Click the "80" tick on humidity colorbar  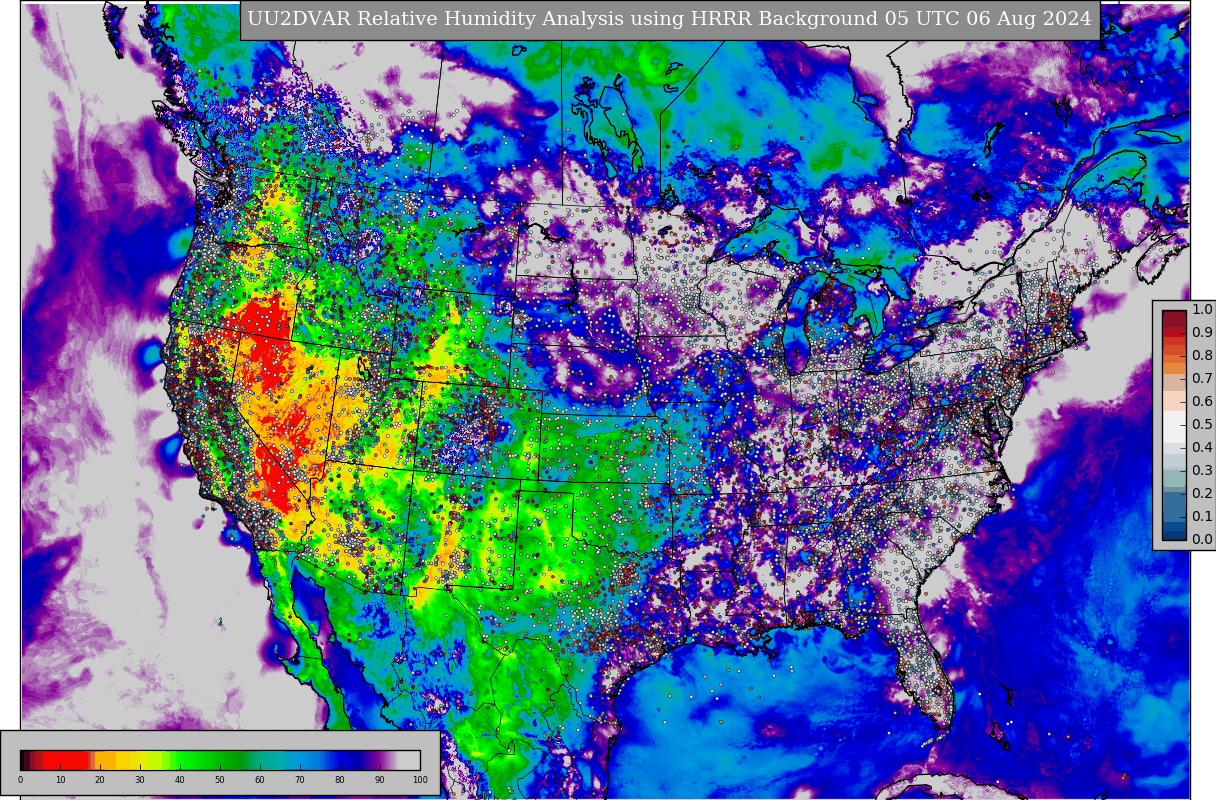[x=340, y=779]
